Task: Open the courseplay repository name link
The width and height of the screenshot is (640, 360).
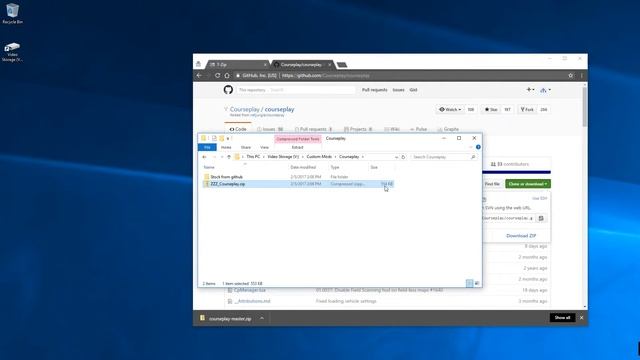Action: (280, 109)
